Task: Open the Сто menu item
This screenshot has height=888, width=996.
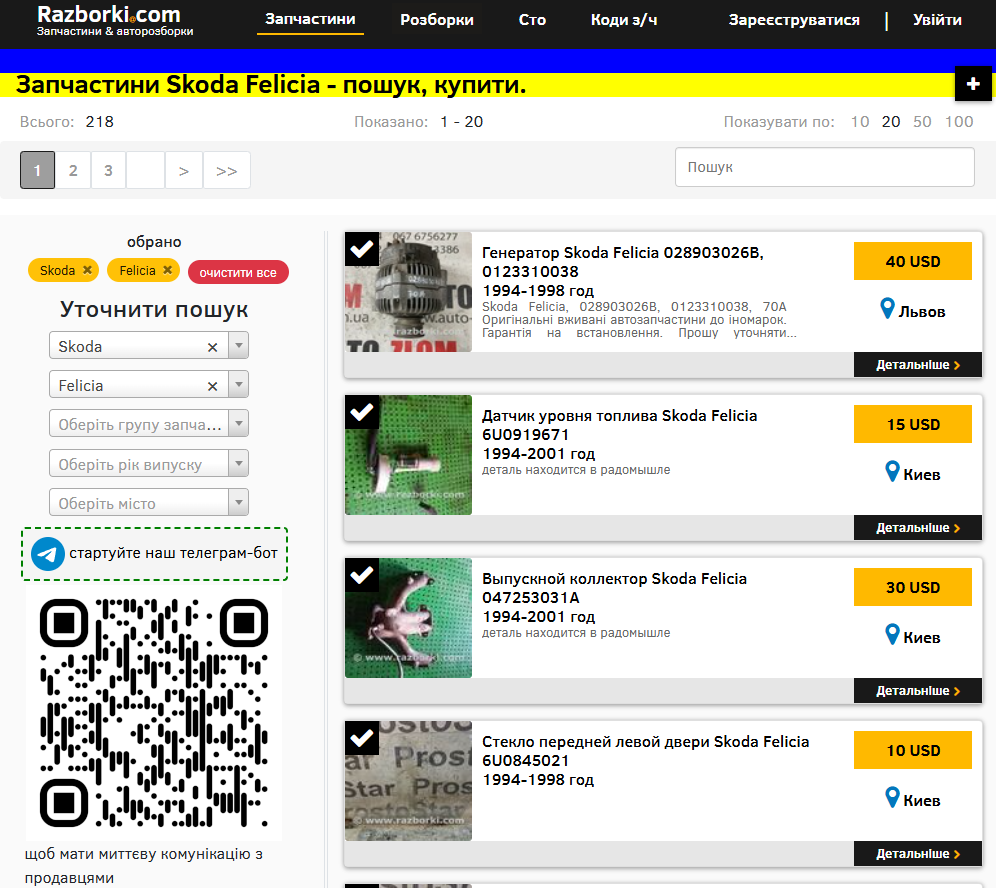Action: click(x=532, y=20)
